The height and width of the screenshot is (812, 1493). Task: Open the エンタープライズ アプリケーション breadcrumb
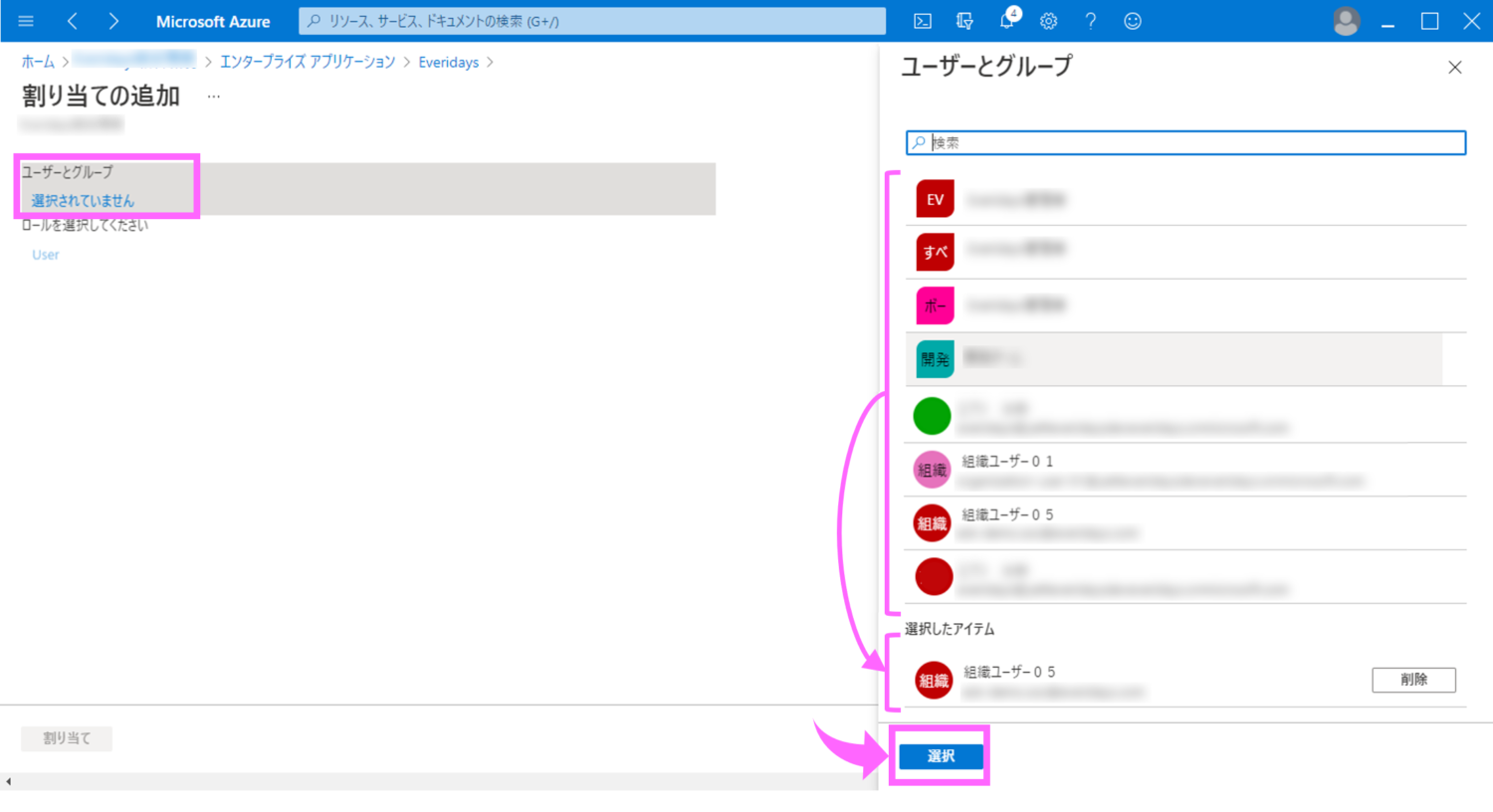coord(308,62)
